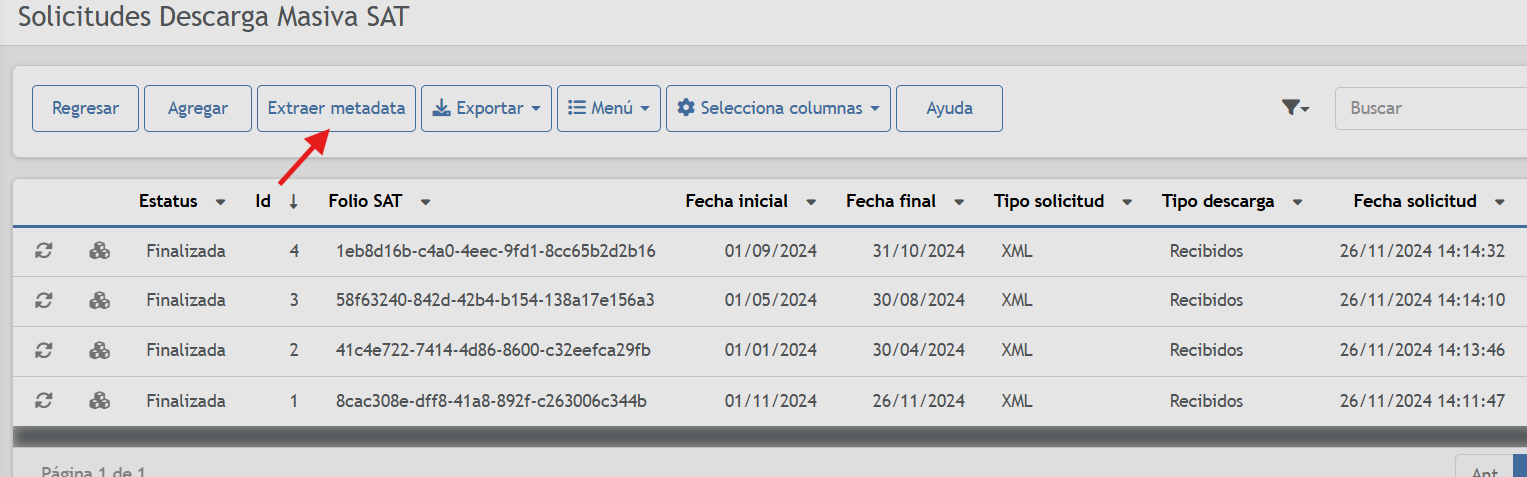This screenshot has width=1527, height=477.
Task: Expand the Tipo descarga column filter arrow
Action: coord(1297,202)
